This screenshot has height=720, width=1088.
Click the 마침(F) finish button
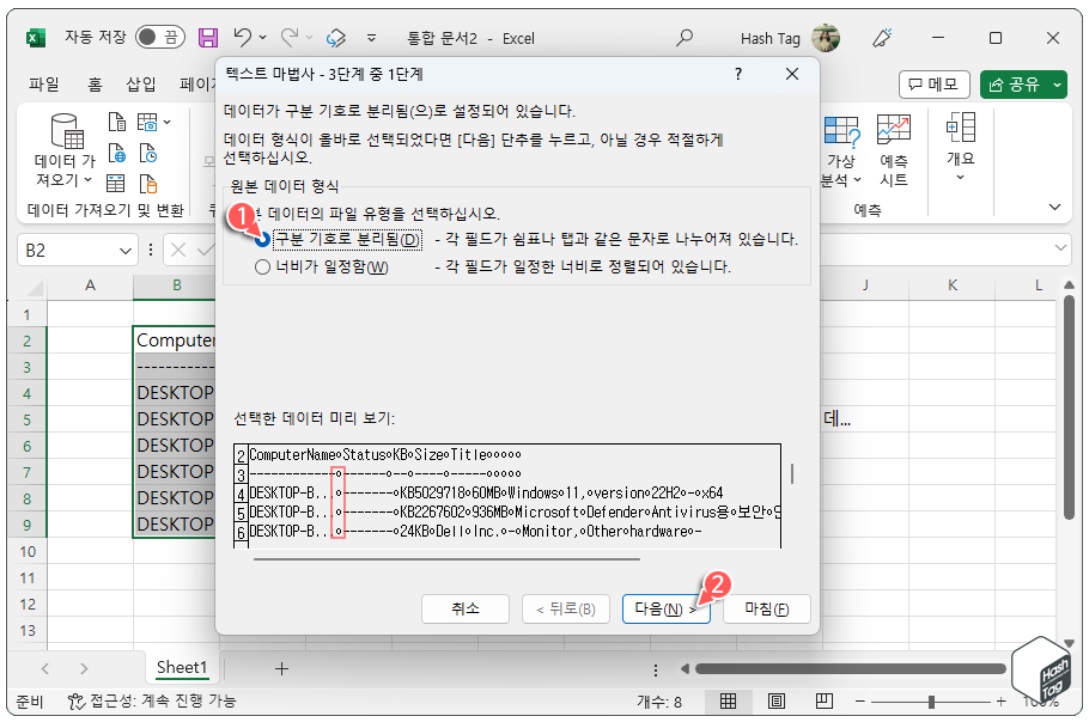coord(766,609)
